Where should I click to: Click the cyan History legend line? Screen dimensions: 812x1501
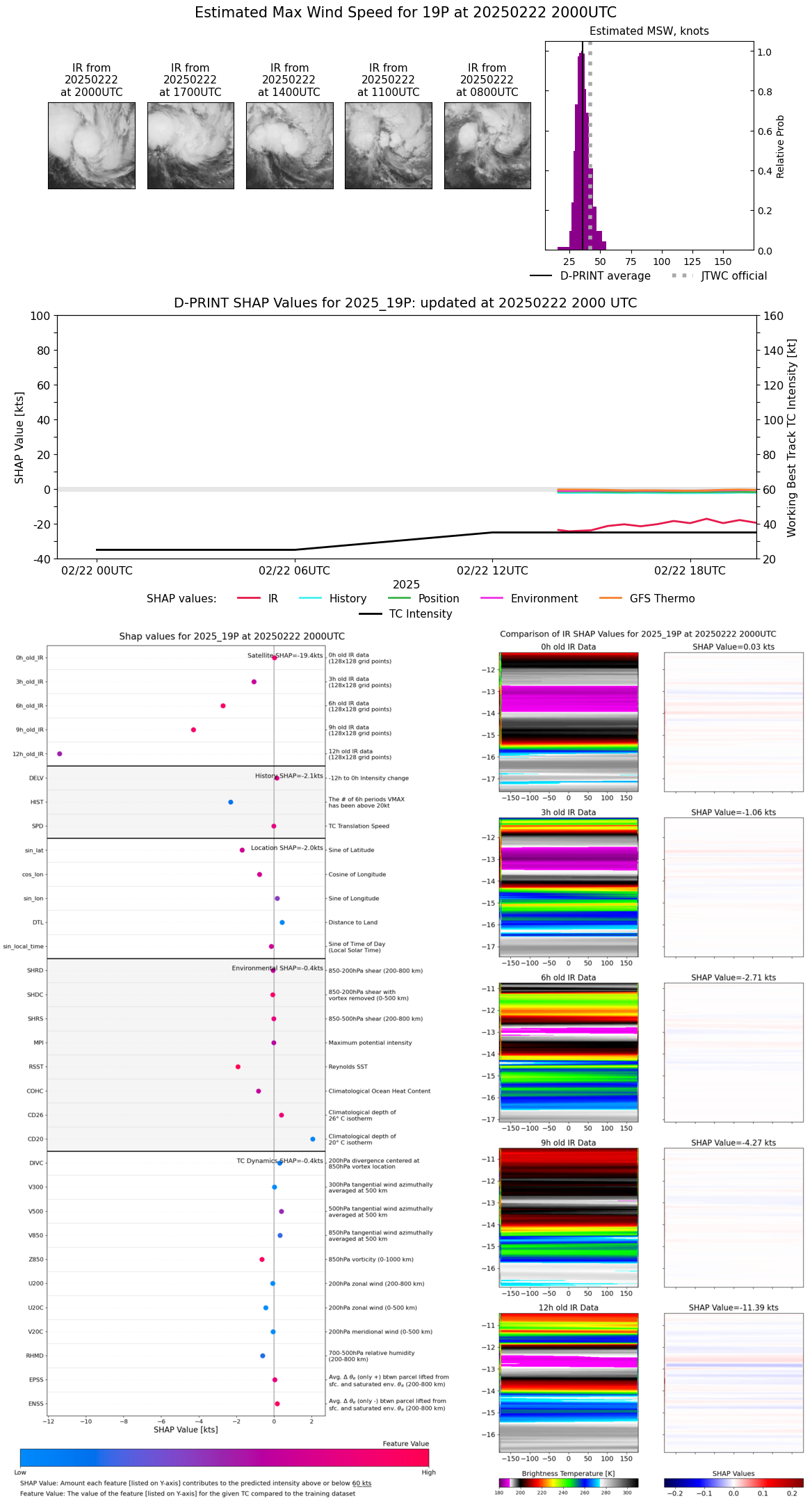click(310, 598)
